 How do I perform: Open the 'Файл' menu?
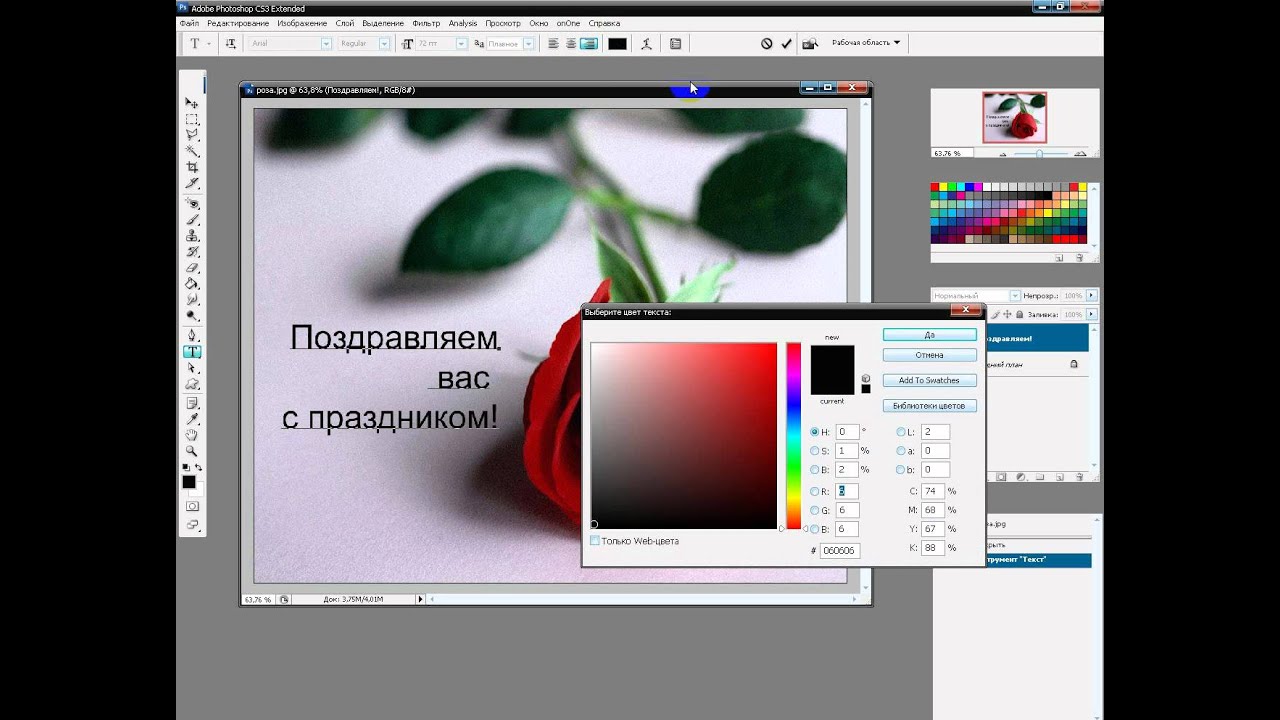pos(189,23)
